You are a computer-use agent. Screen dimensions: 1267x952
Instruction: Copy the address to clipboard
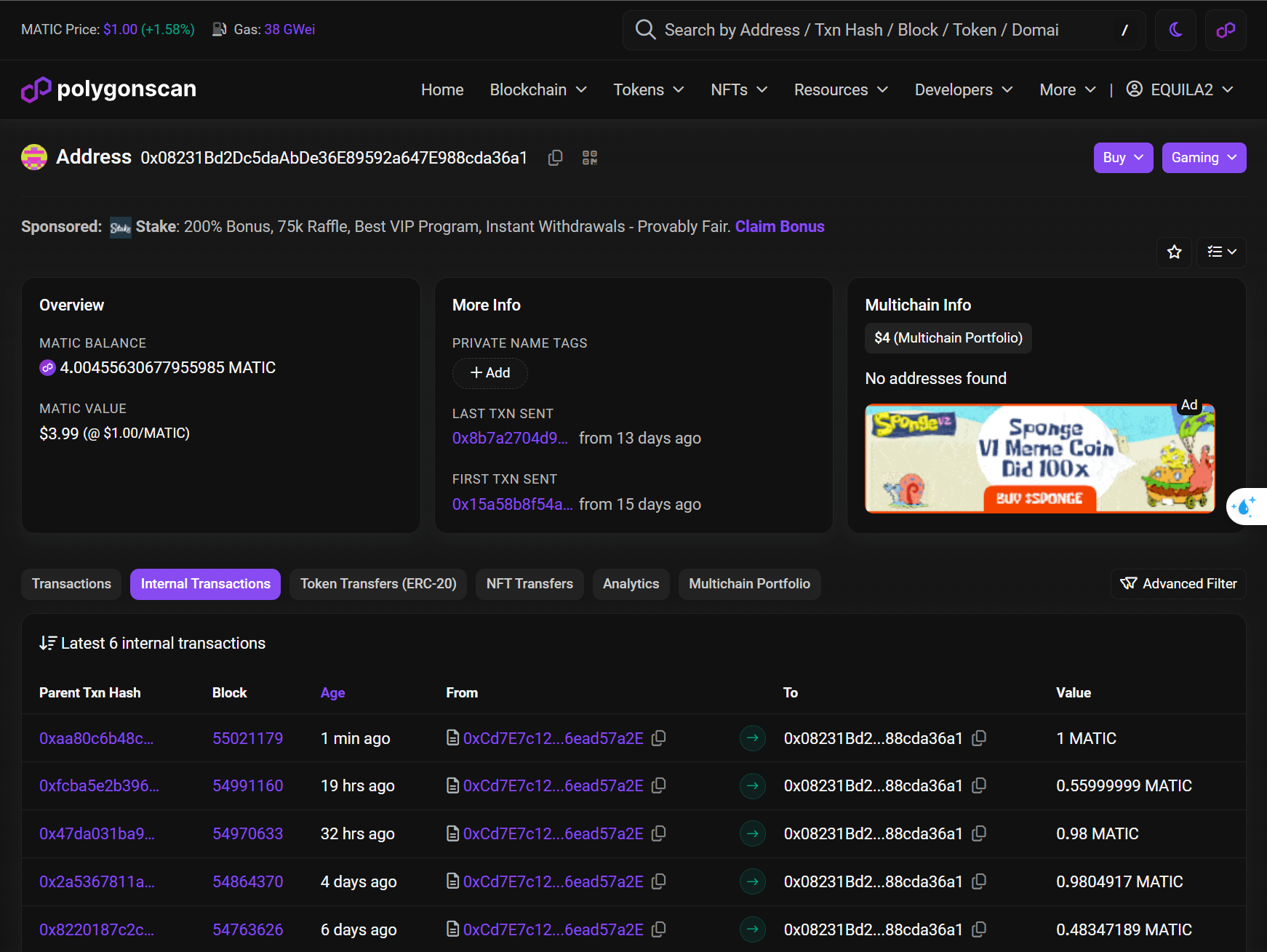[x=555, y=158]
